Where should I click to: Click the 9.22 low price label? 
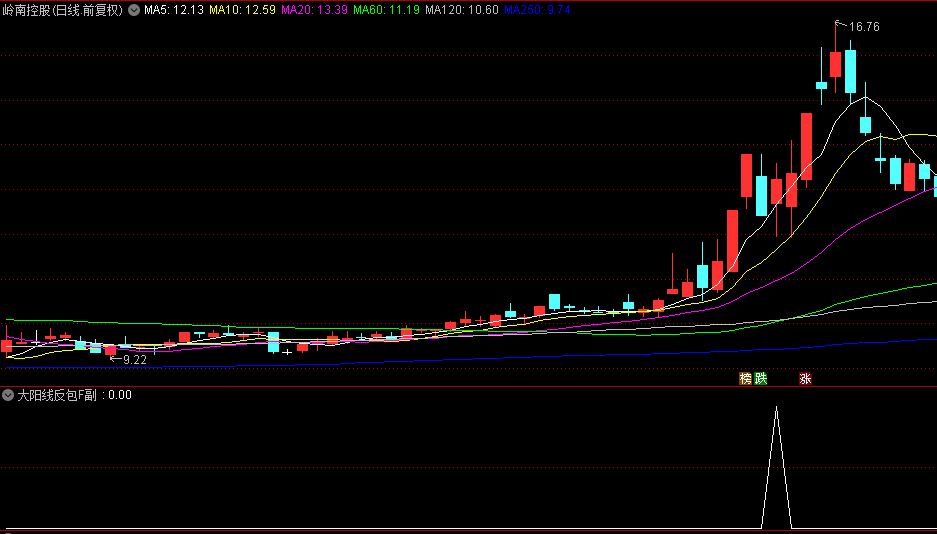[134, 360]
